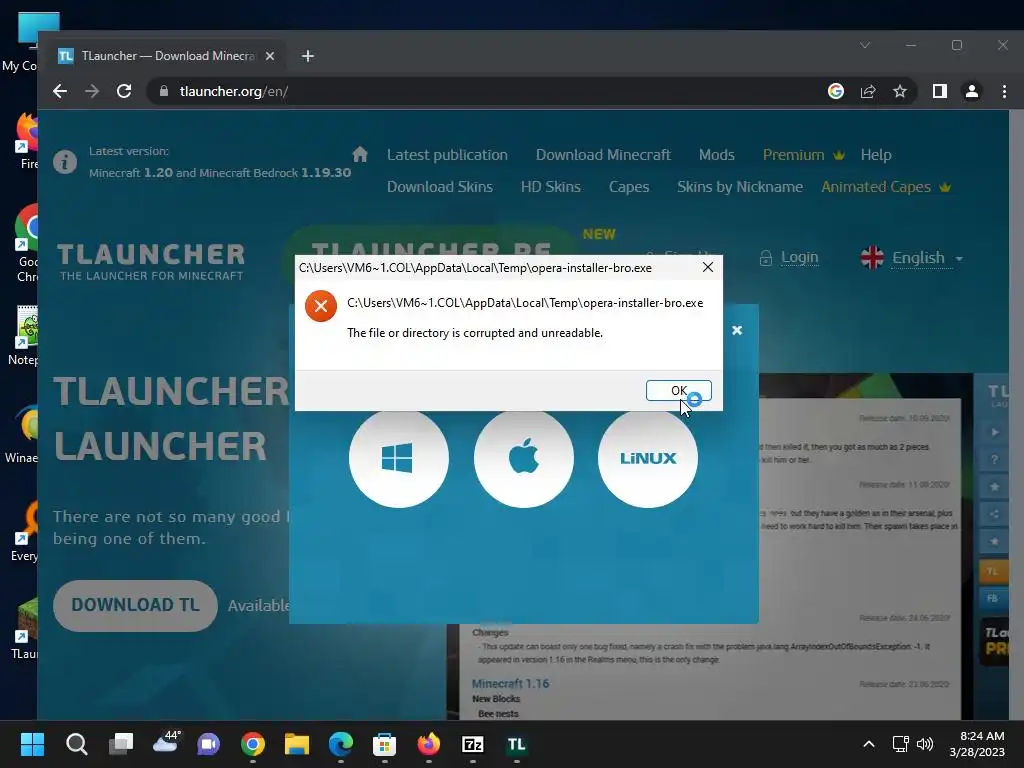Viewport: 1024px width, 768px height.
Task: Open Firefox from taskbar
Action: coord(428,744)
